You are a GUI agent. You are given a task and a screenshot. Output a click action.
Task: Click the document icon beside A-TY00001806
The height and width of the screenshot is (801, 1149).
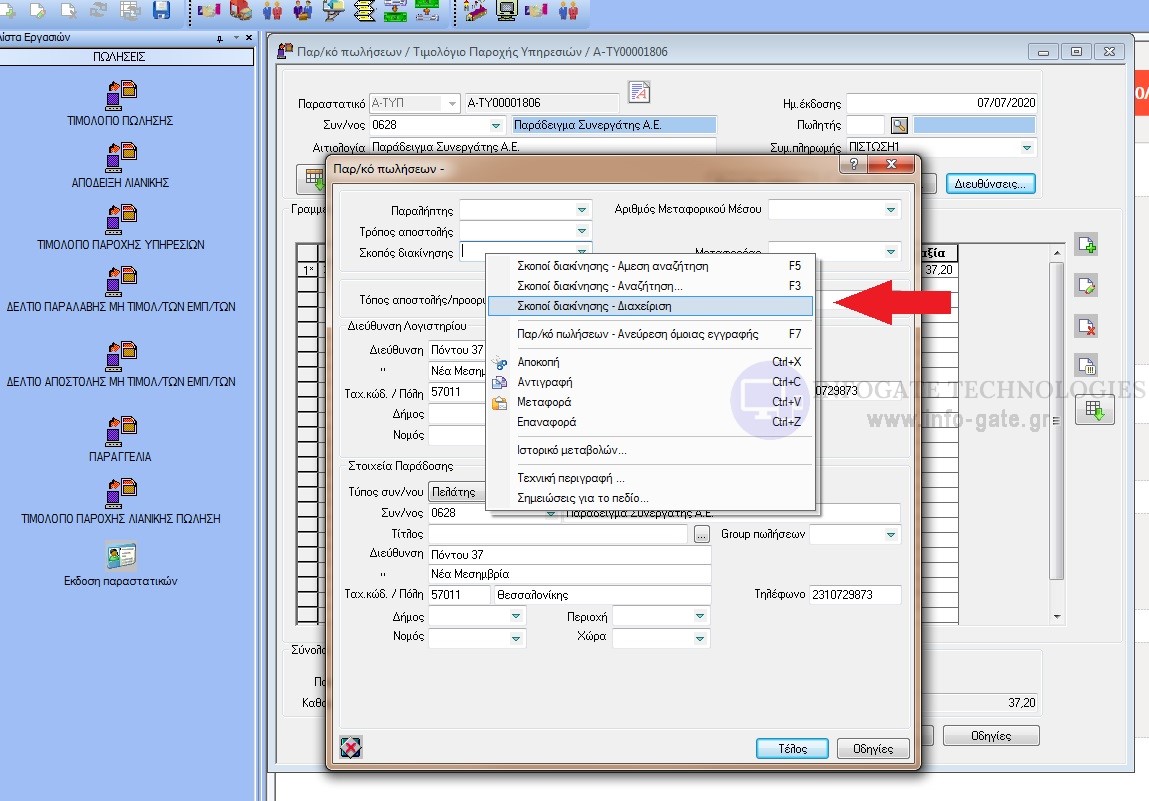[639, 93]
